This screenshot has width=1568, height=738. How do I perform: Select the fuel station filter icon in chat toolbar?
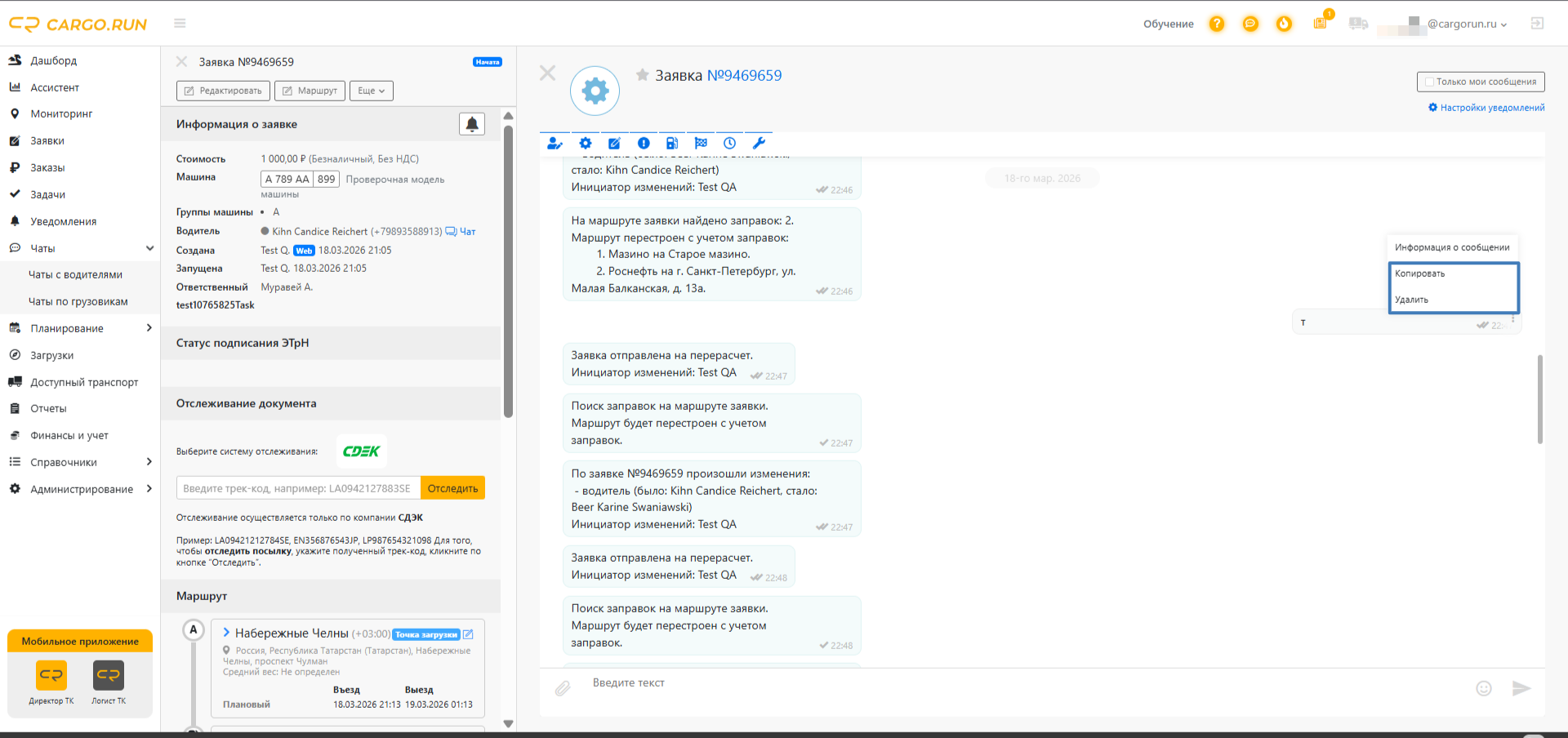click(x=672, y=144)
